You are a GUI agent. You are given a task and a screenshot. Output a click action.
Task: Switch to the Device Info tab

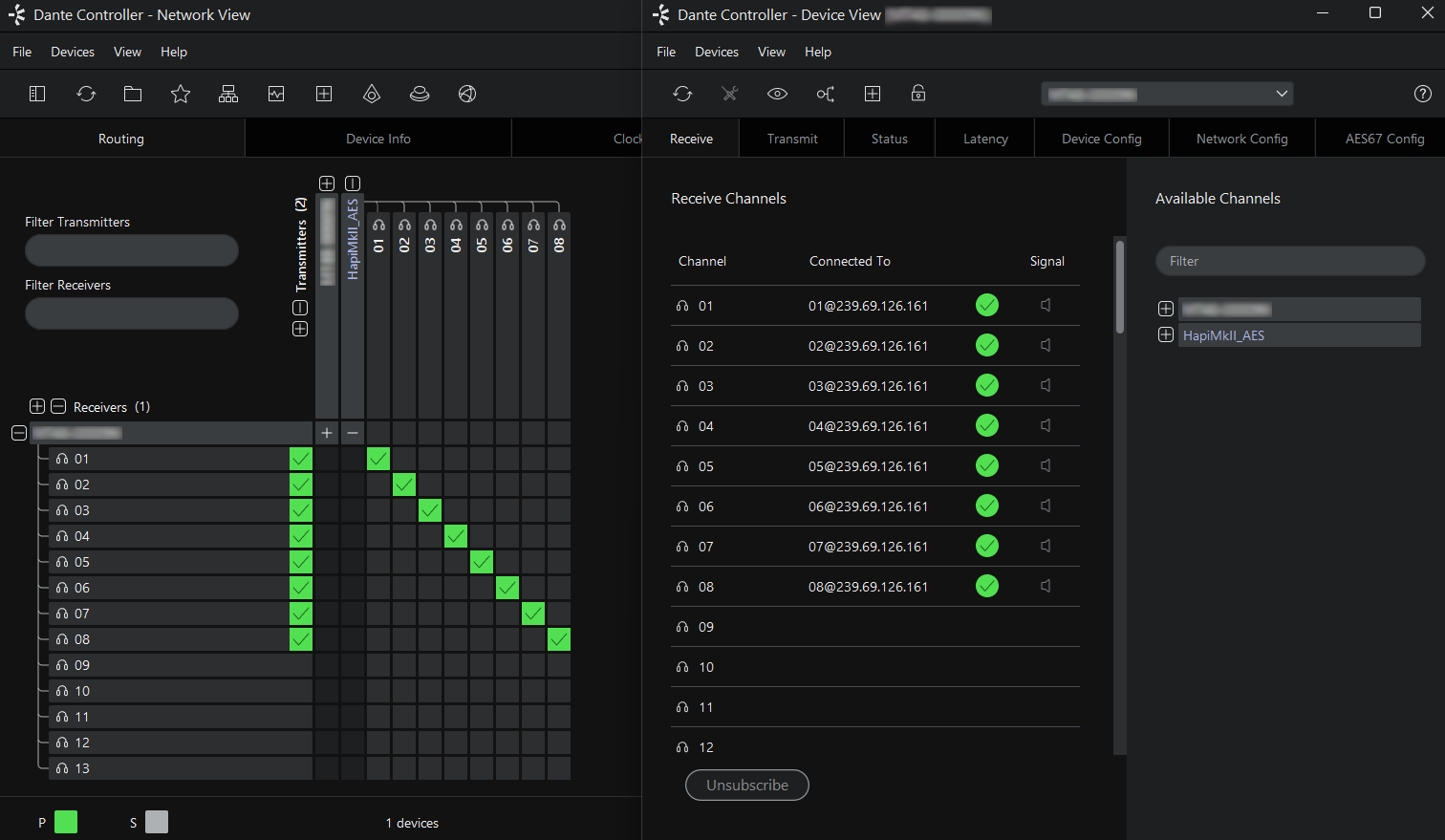[x=378, y=139]
